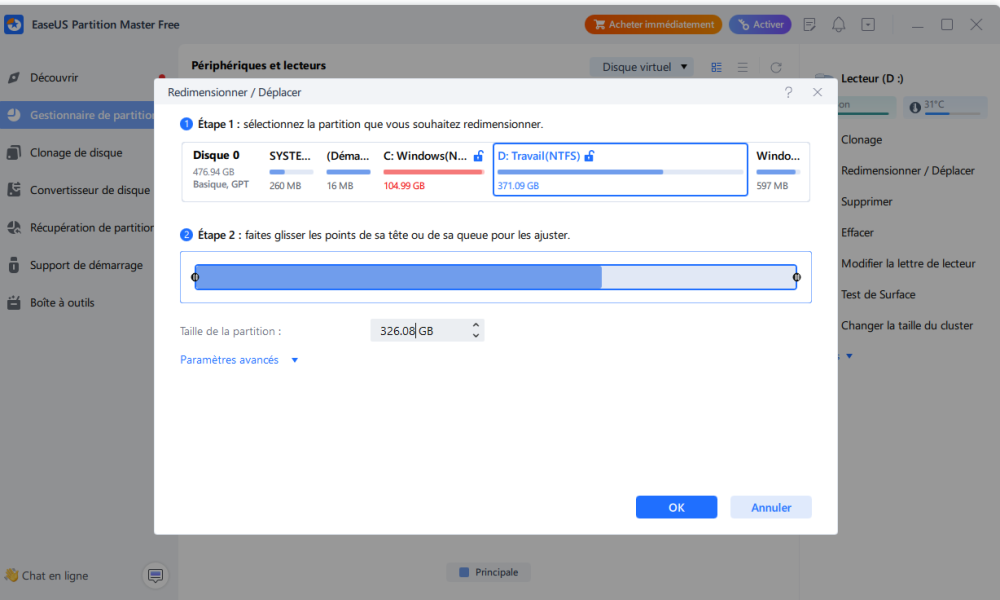Open Clonage de disque in the sidebar
Image resolution: width=1000 pixels, height=600 pixels.
[x=77, y=153]
